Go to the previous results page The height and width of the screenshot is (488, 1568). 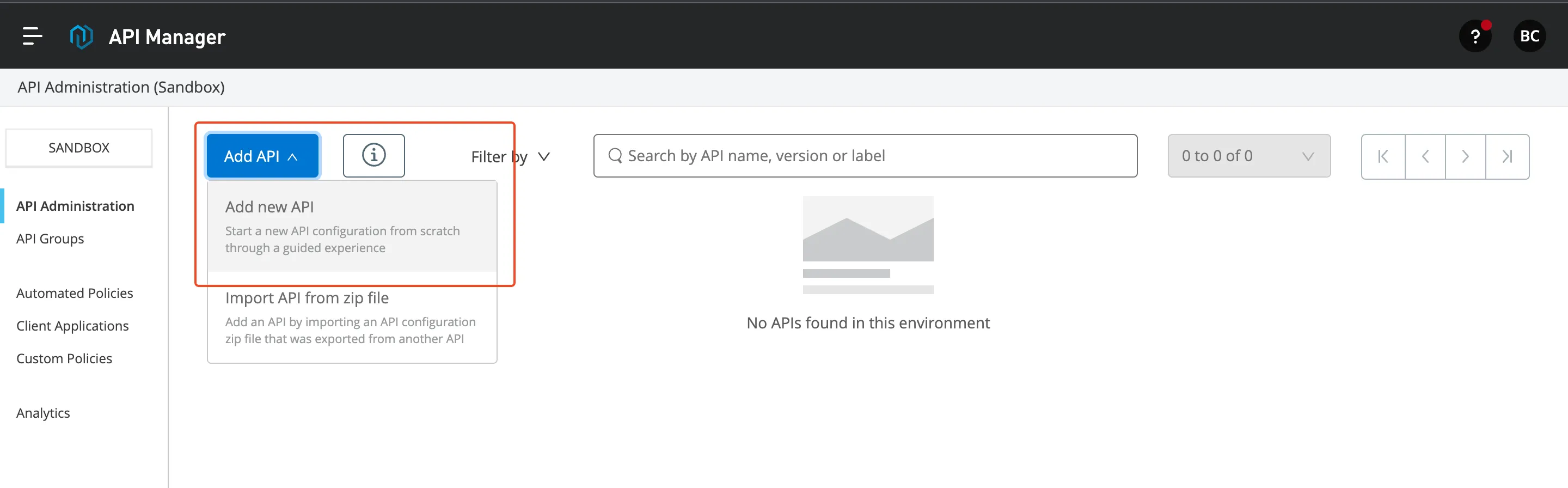pos(1425,156)
